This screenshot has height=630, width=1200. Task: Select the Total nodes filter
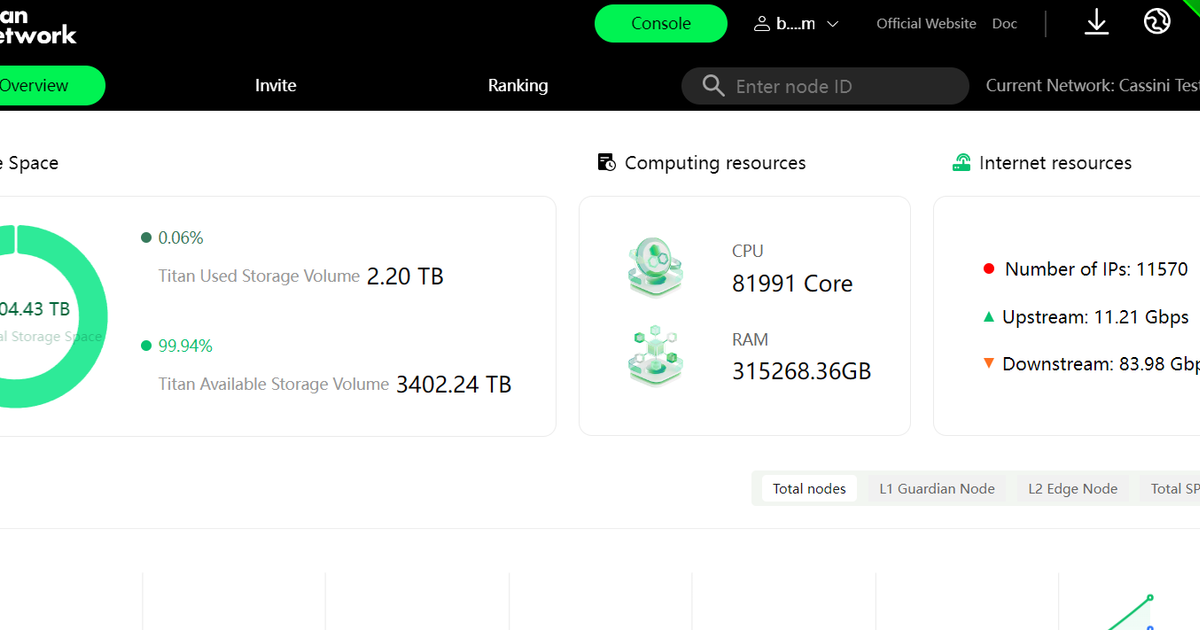(809, 489)
